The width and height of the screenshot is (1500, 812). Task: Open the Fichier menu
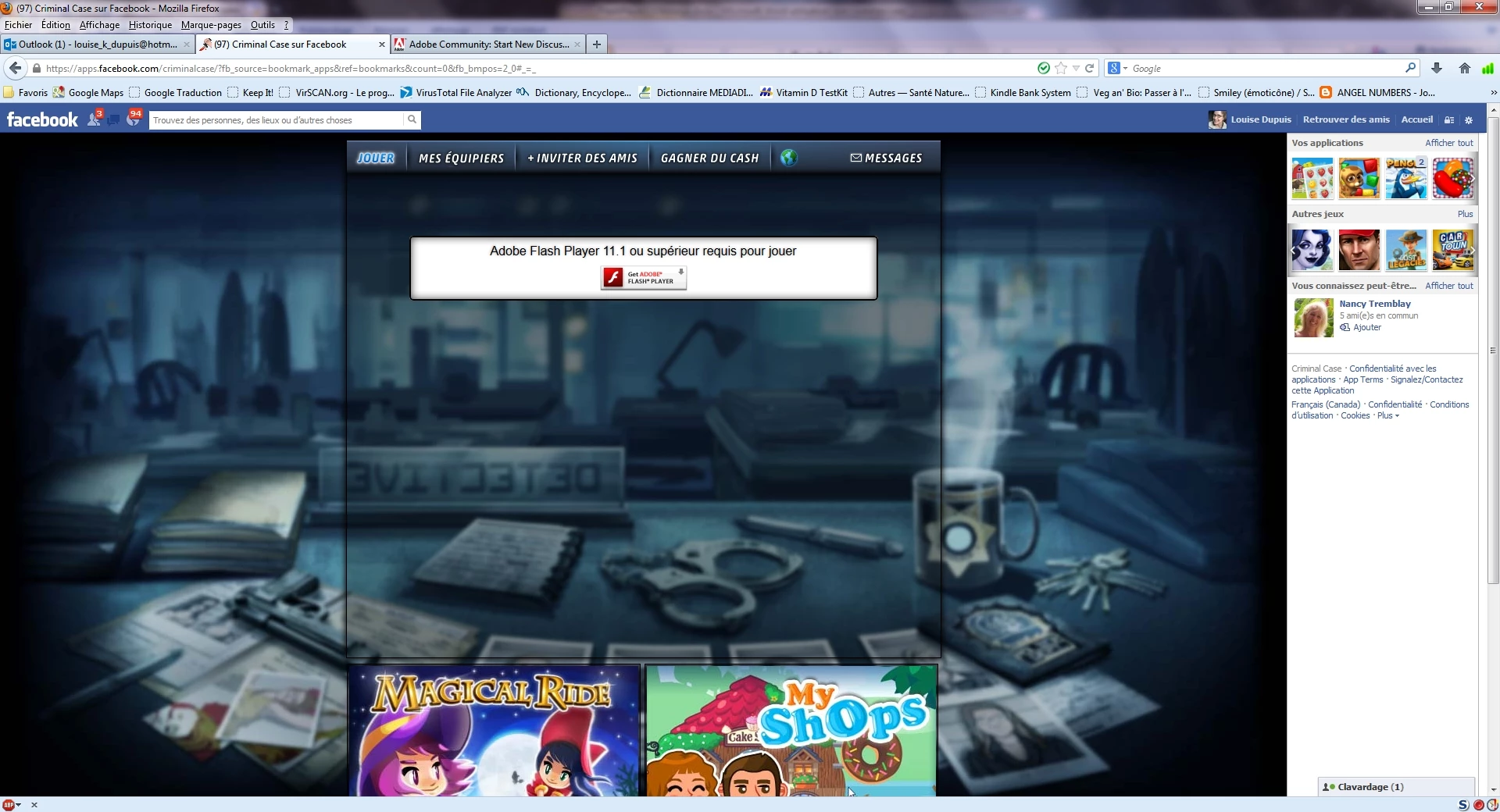pyautogui.click(x=18, y=24)
